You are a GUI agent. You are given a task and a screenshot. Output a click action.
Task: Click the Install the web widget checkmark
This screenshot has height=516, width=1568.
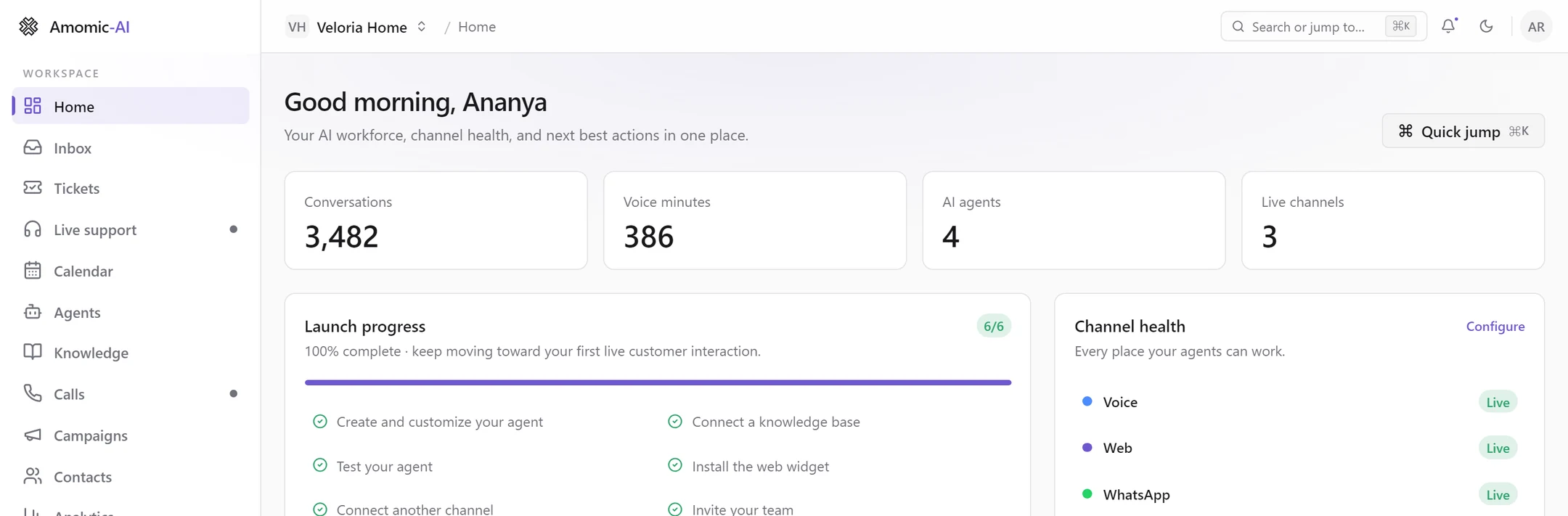(x=675, y=465)
